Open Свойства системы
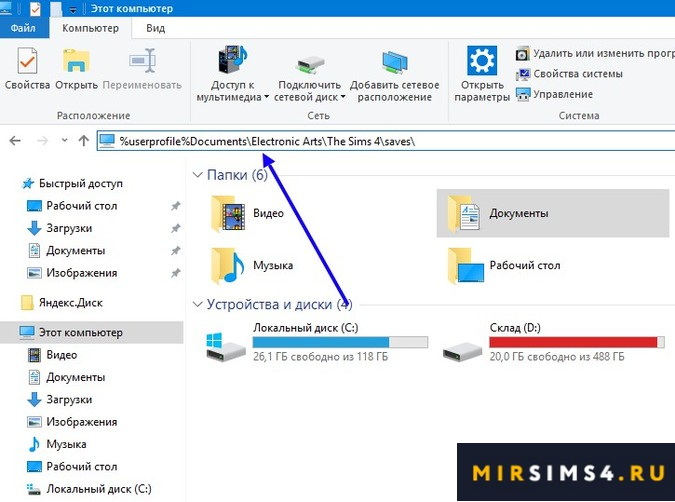Viewport: 675px width, 502px height. click(x=569, y=74)
